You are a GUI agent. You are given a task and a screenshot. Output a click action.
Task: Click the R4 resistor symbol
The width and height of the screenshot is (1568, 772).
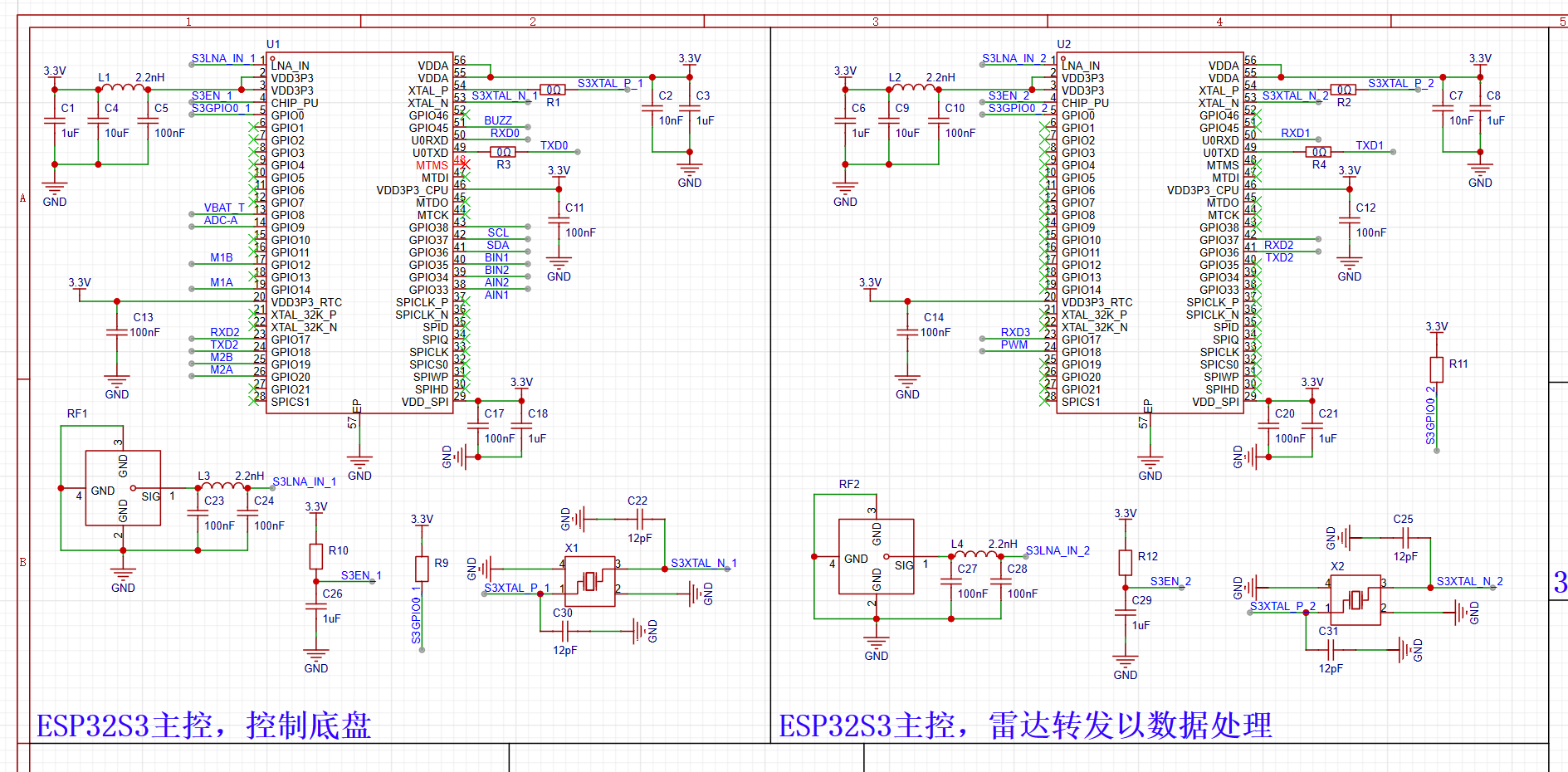coord(1319,152)
